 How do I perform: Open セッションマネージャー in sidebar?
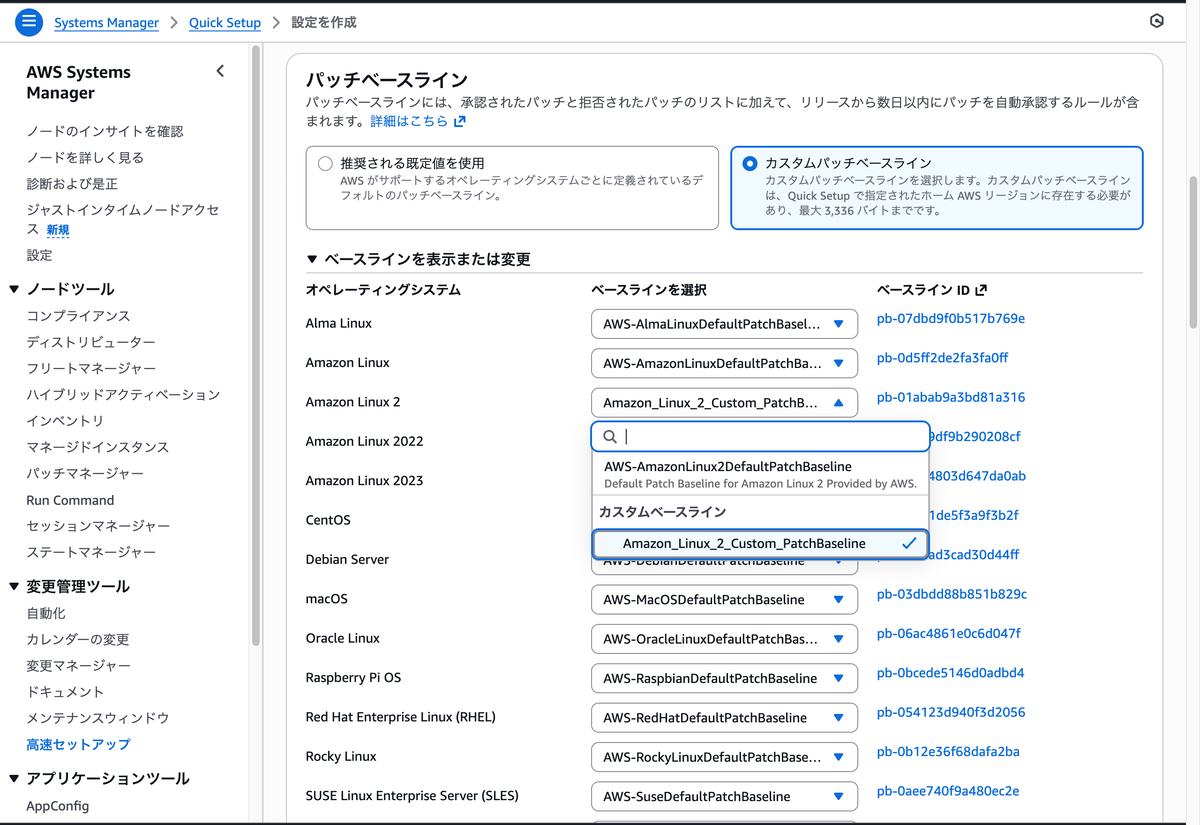pos(98,526)
